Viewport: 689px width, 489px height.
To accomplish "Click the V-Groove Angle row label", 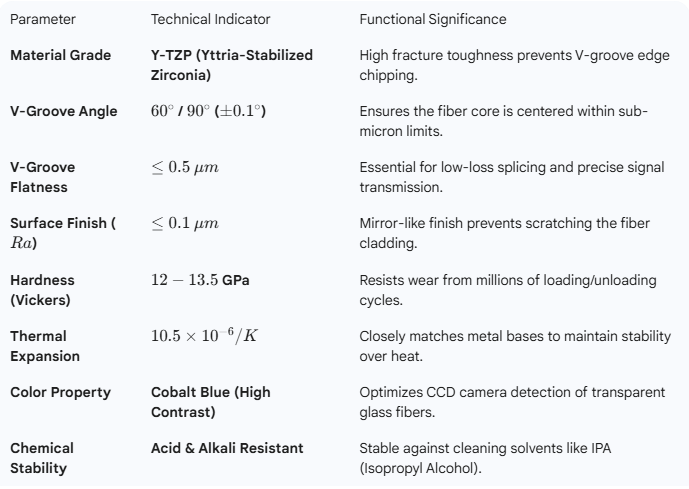I will tap(62, 110).
